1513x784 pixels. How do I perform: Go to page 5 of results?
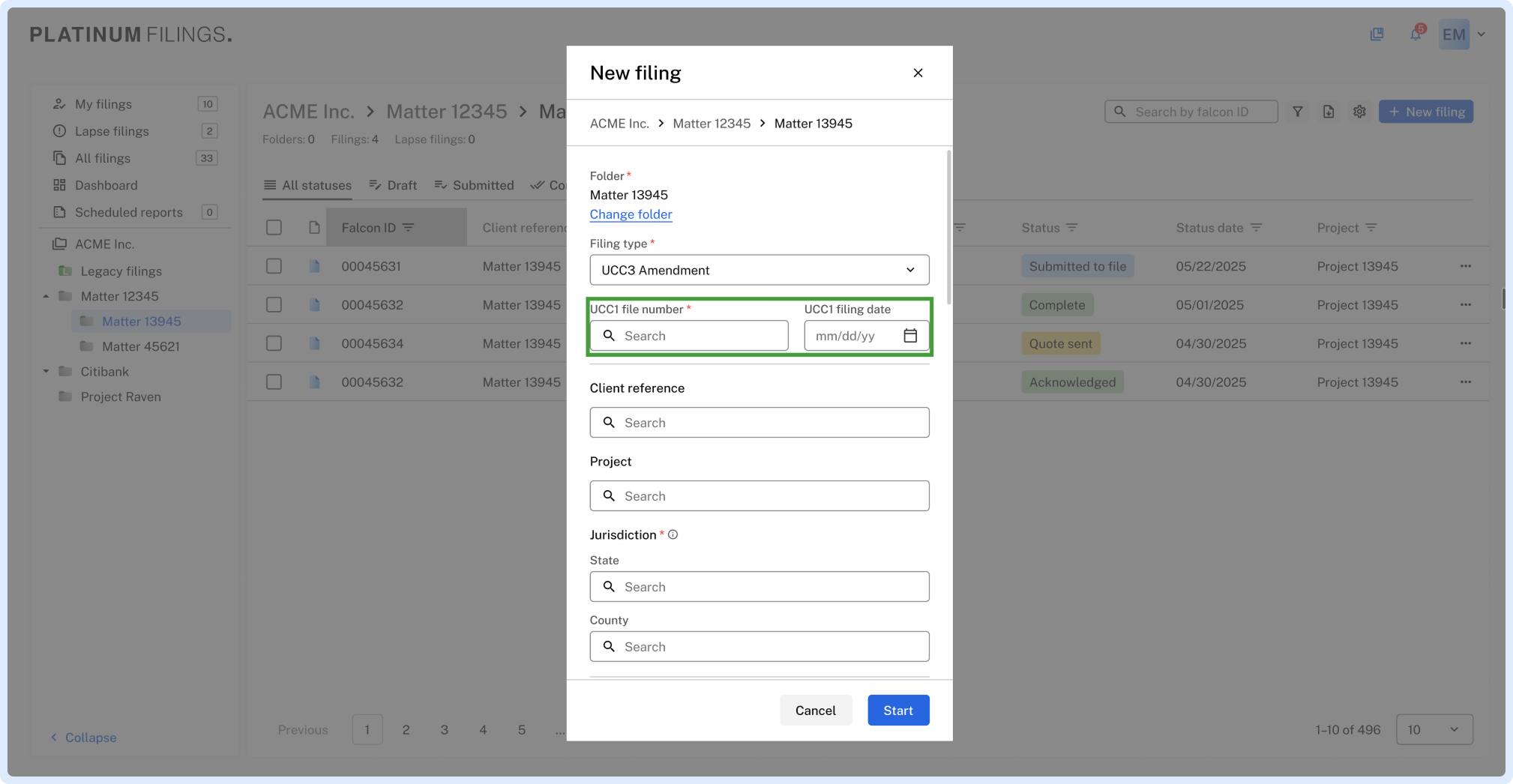coord(522,729)
